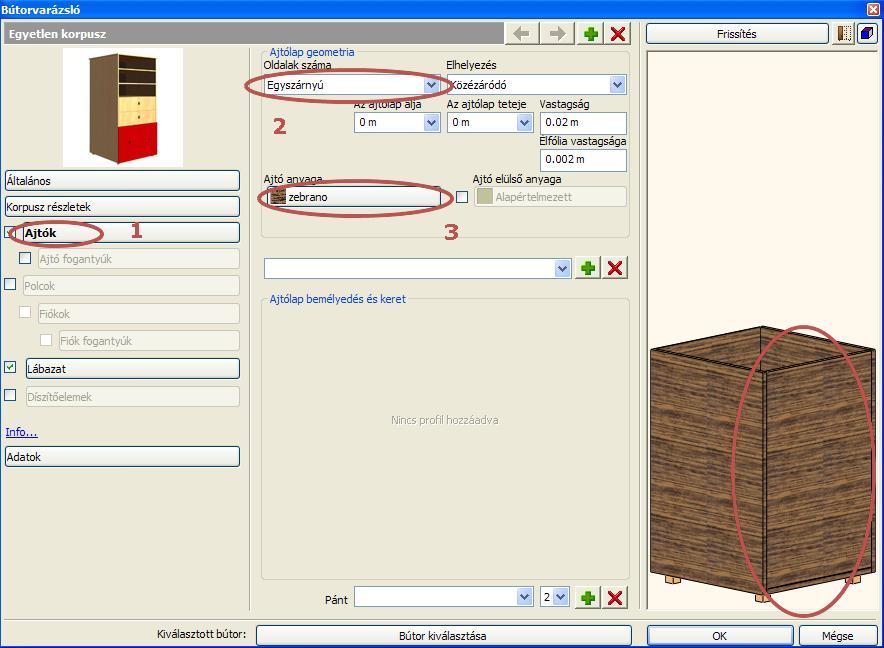884x648 pixels.
Task: Click the zebrano material texture icon
Action: [278, 197]
